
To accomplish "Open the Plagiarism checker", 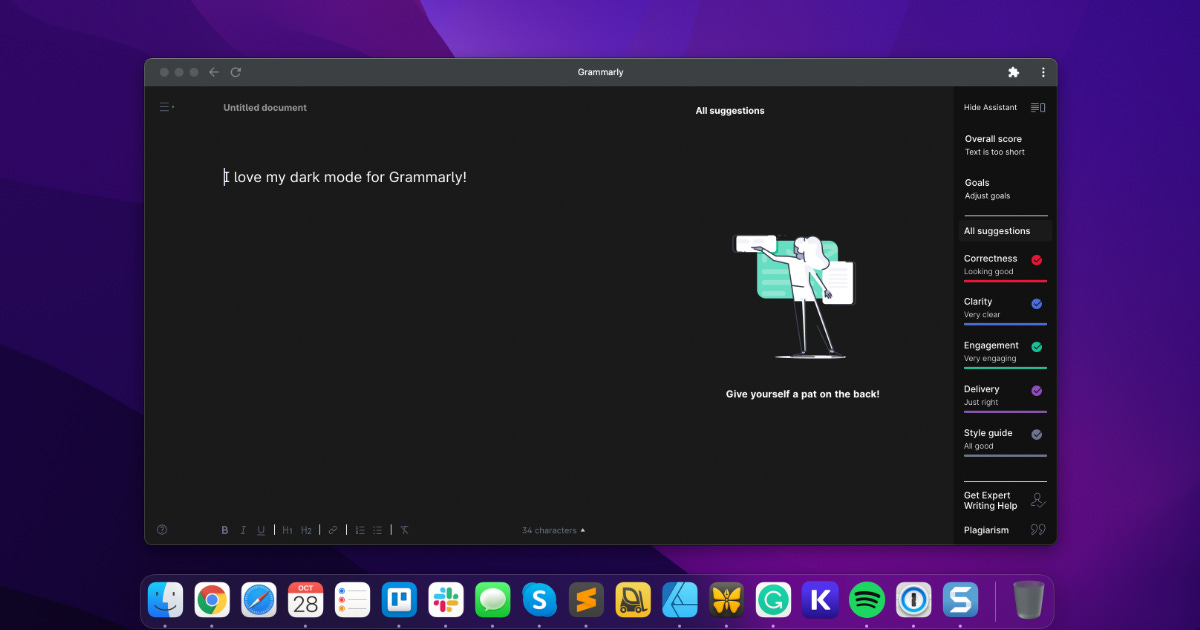I will (x=986, y=530).
